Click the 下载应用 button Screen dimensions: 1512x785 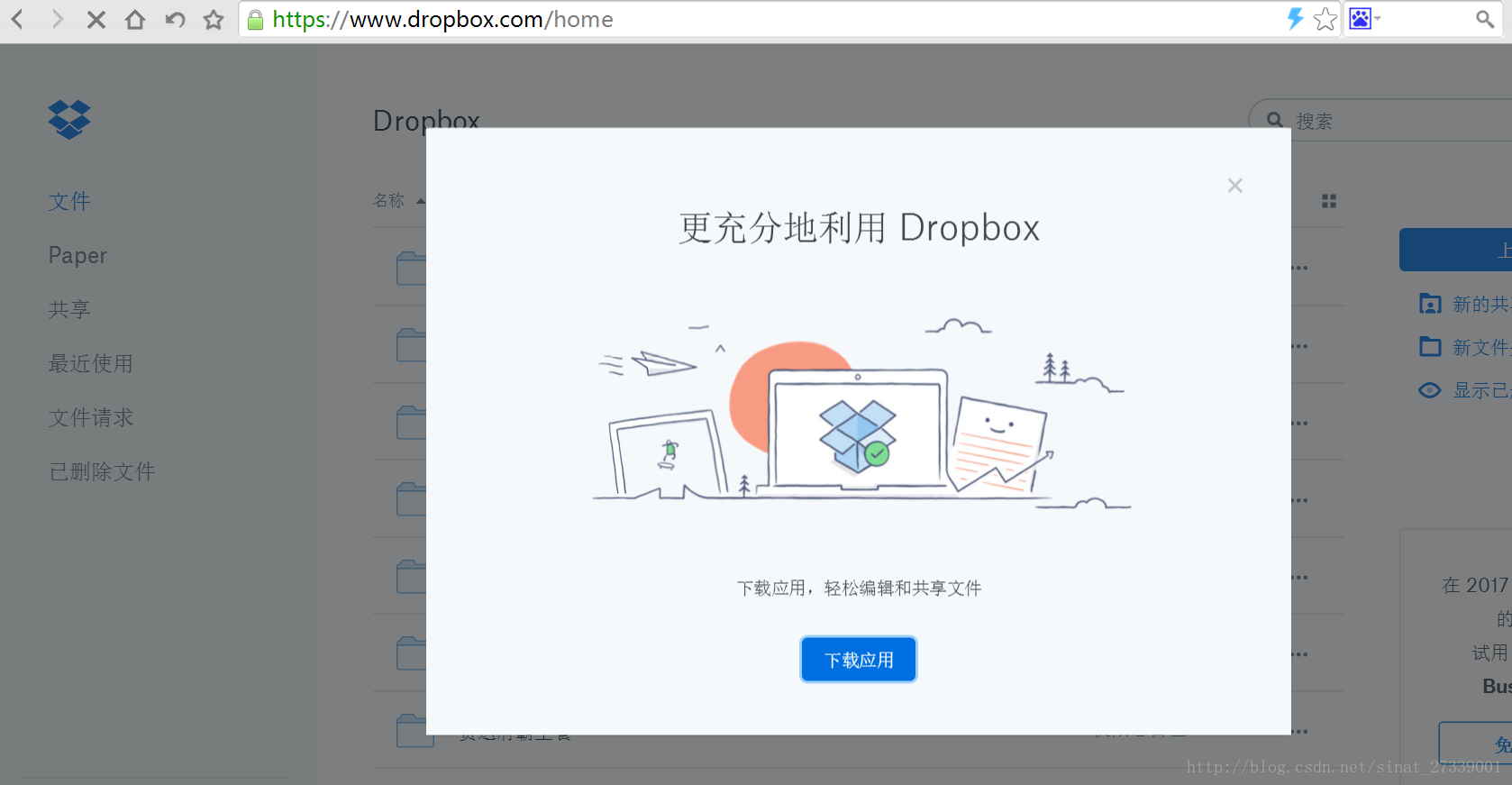coord(859,660)
